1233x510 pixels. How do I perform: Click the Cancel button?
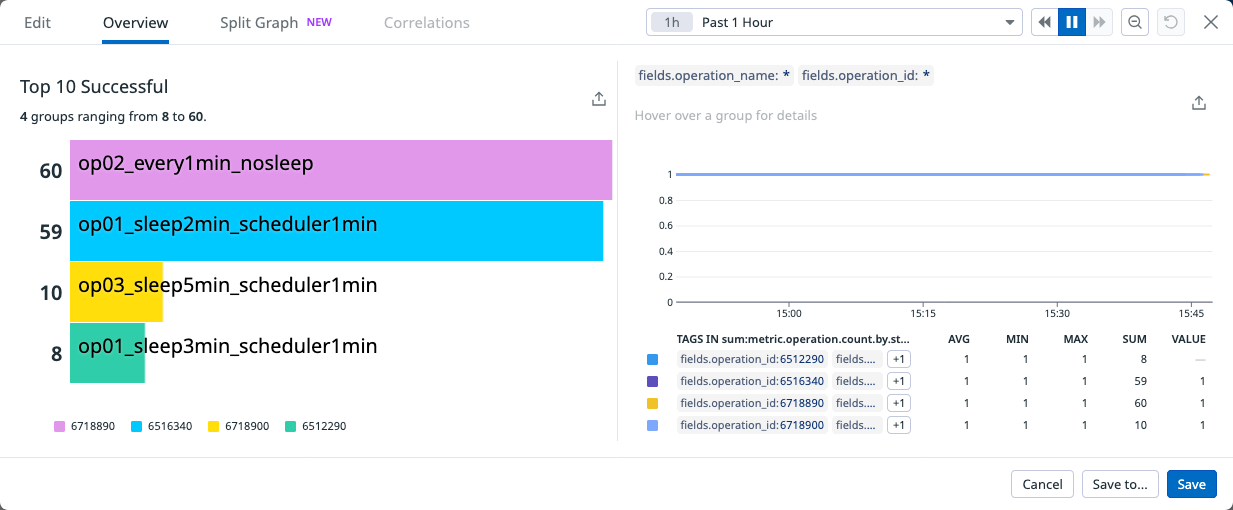pos(1042,484)
